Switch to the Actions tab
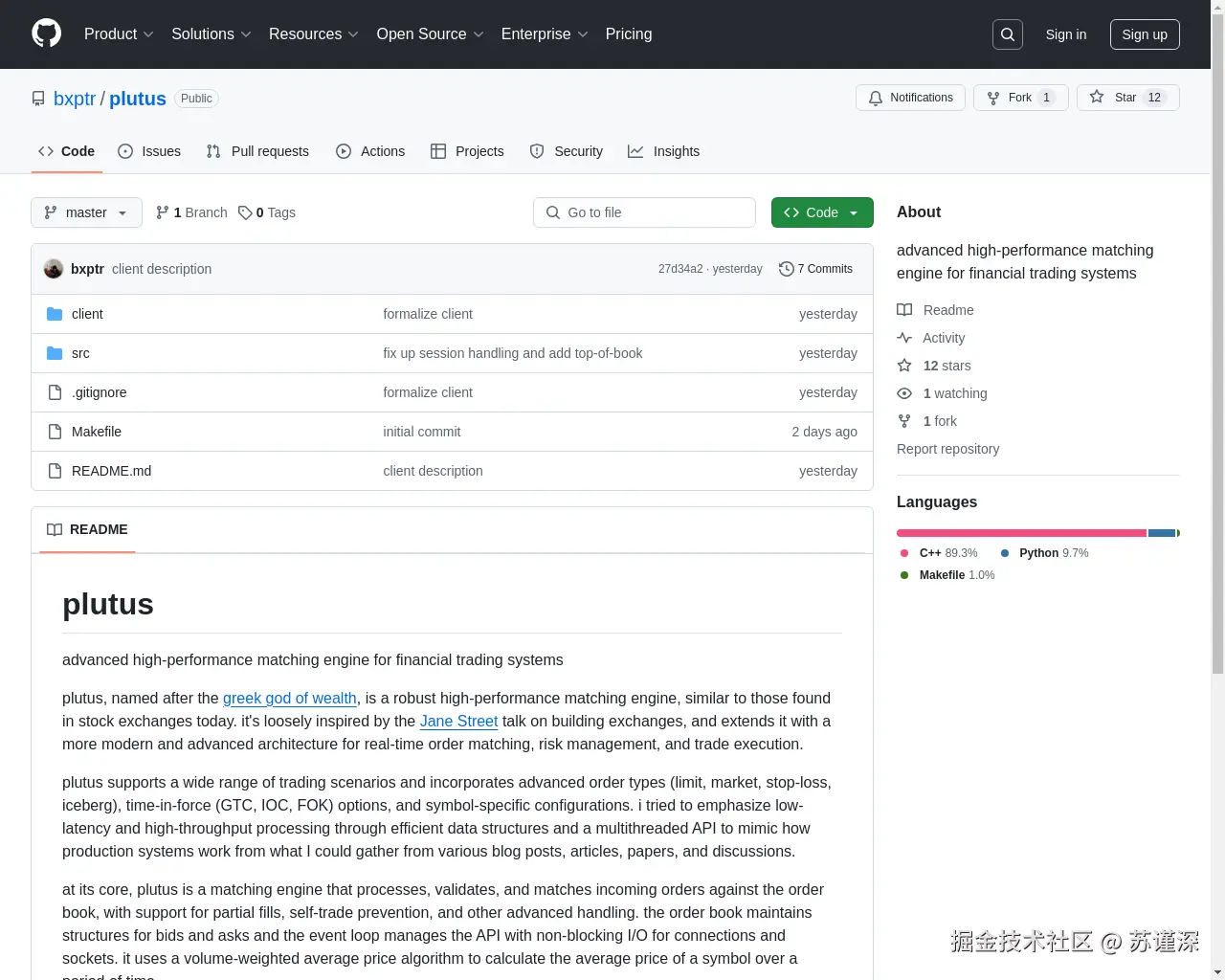Screen dimensions: 1225x980 (370, 151)
